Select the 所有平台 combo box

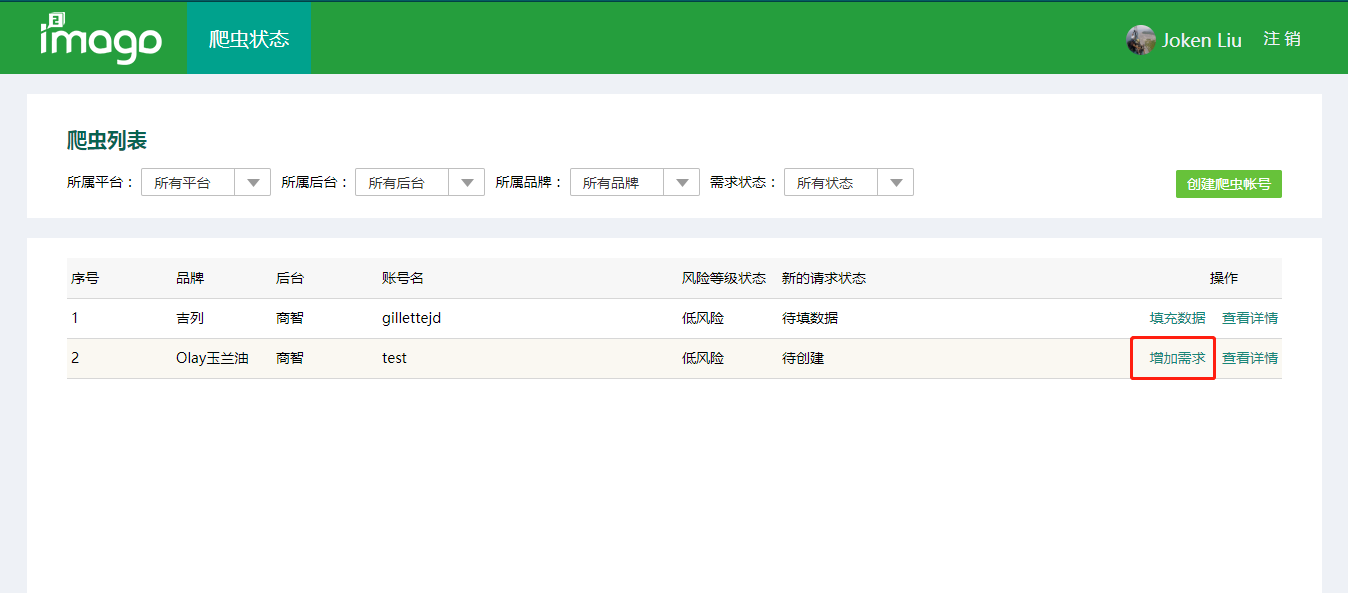(206, 183)
